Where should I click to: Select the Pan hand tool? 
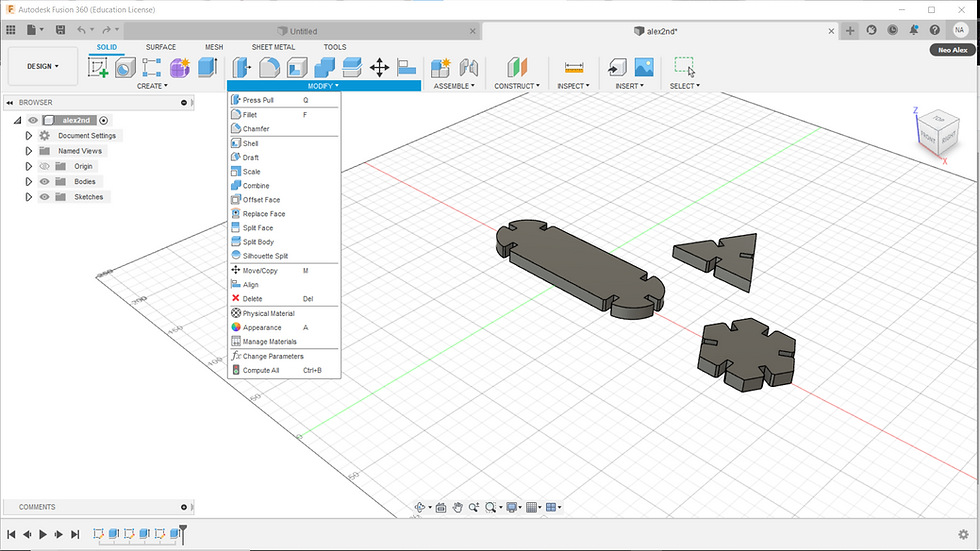[458, 507]
